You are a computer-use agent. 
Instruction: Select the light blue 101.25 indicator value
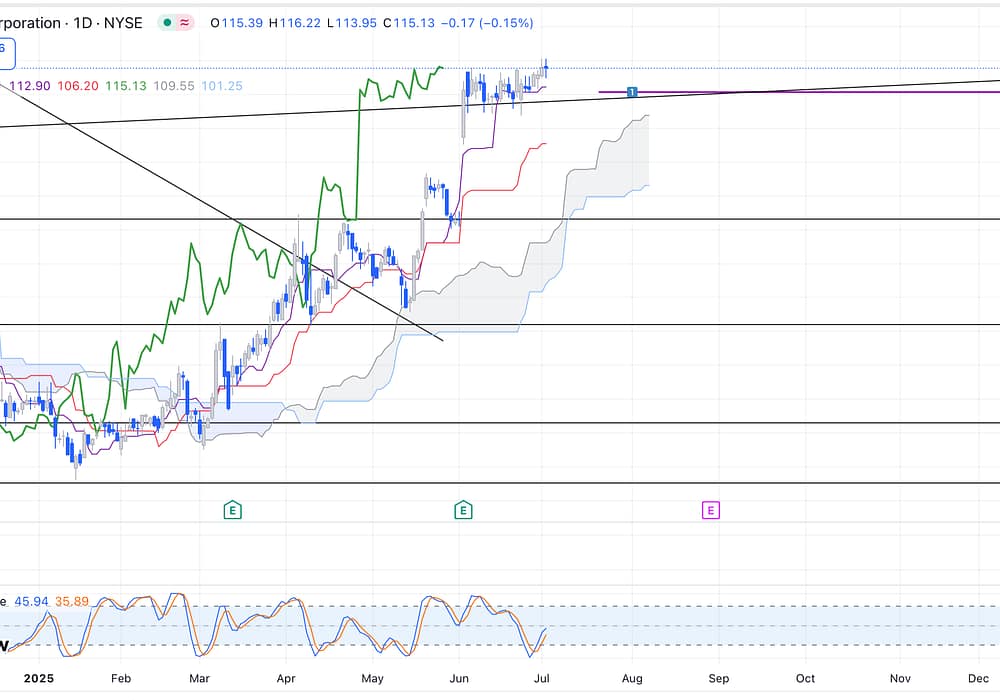pyautogui.click(x=221, y=86)
